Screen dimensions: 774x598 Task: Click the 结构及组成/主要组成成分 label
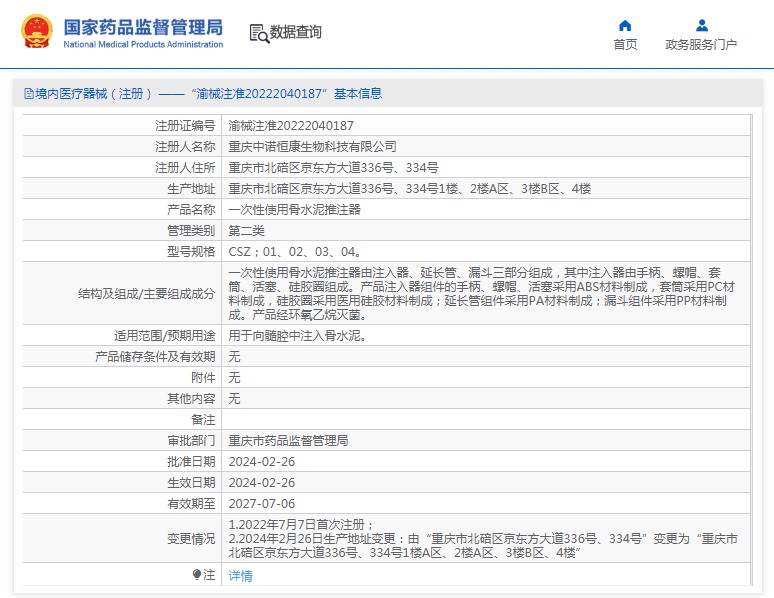pyautogui.click(x=147, y=294)
